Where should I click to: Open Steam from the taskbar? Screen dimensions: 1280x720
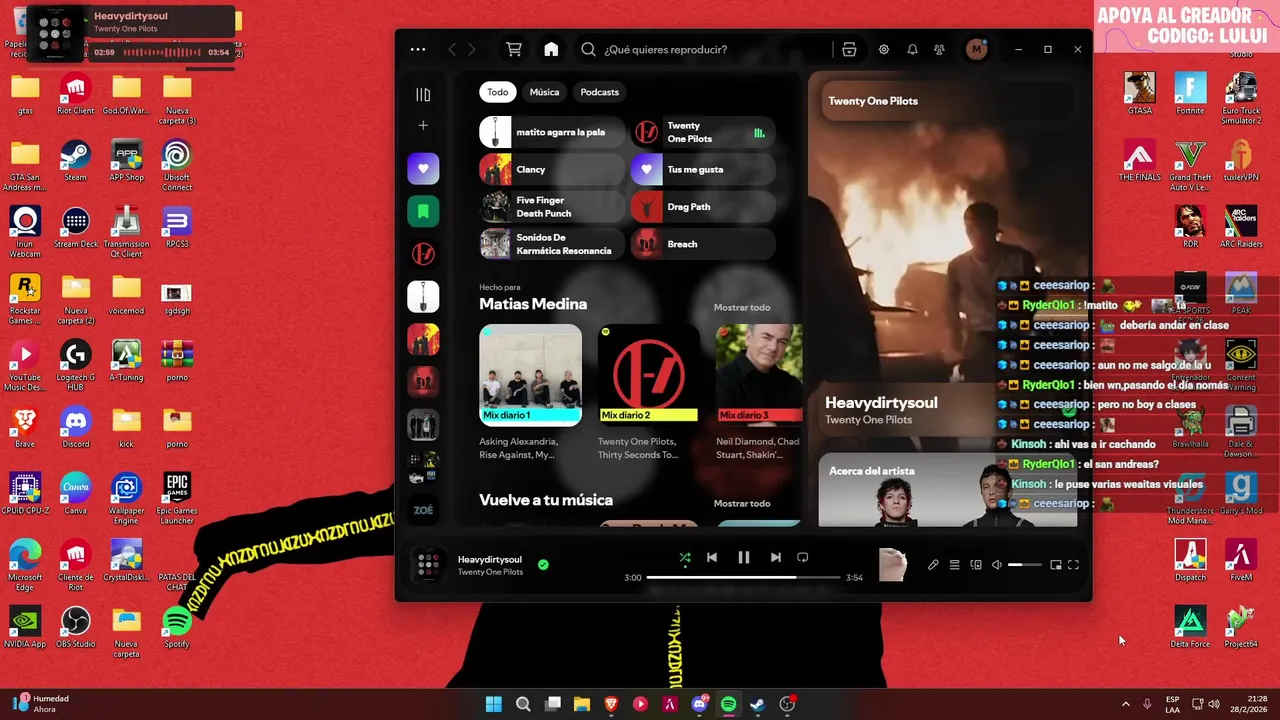[x=758, y=704]
